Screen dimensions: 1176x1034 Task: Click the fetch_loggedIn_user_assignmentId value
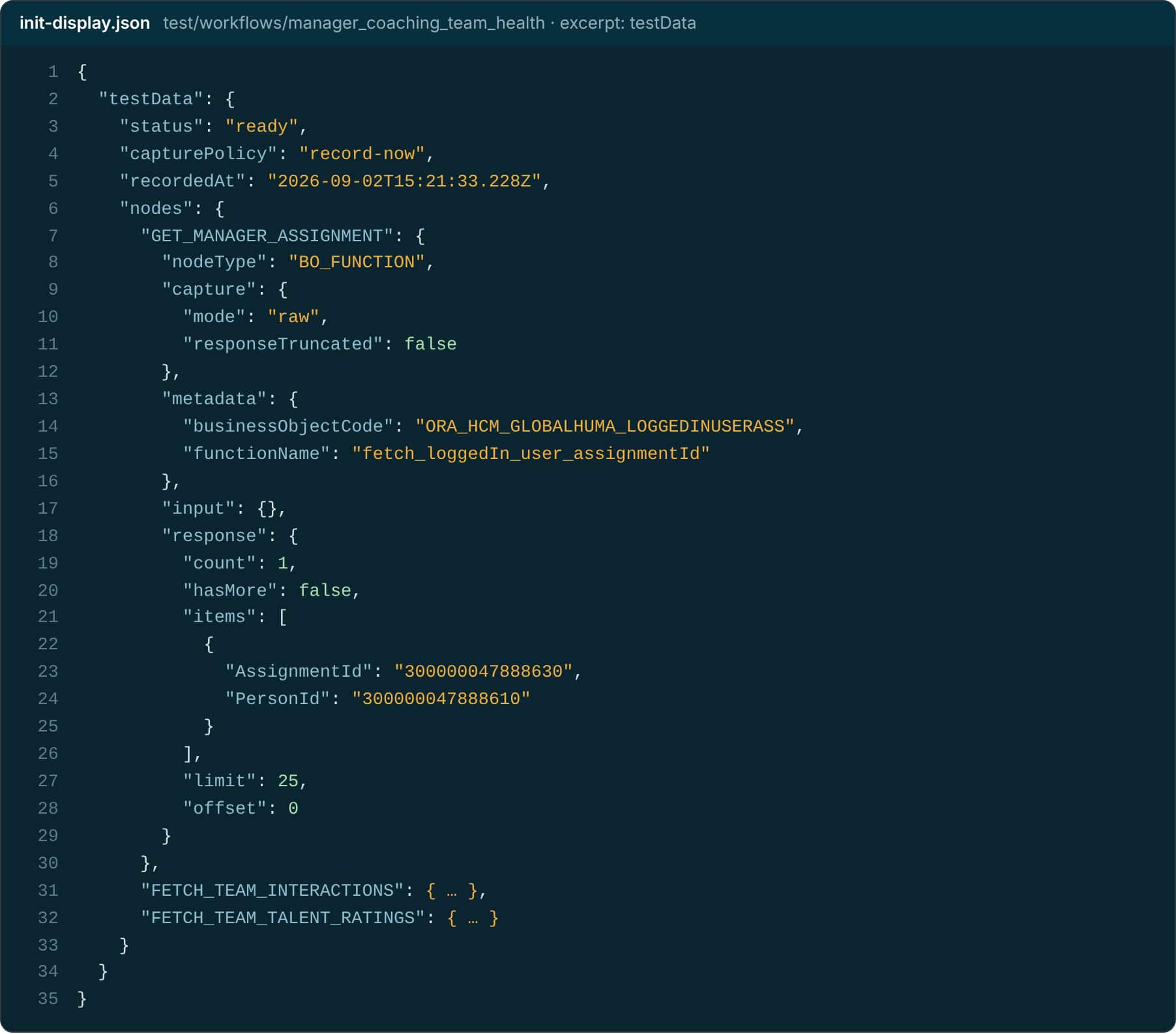(x=531, y=454)
